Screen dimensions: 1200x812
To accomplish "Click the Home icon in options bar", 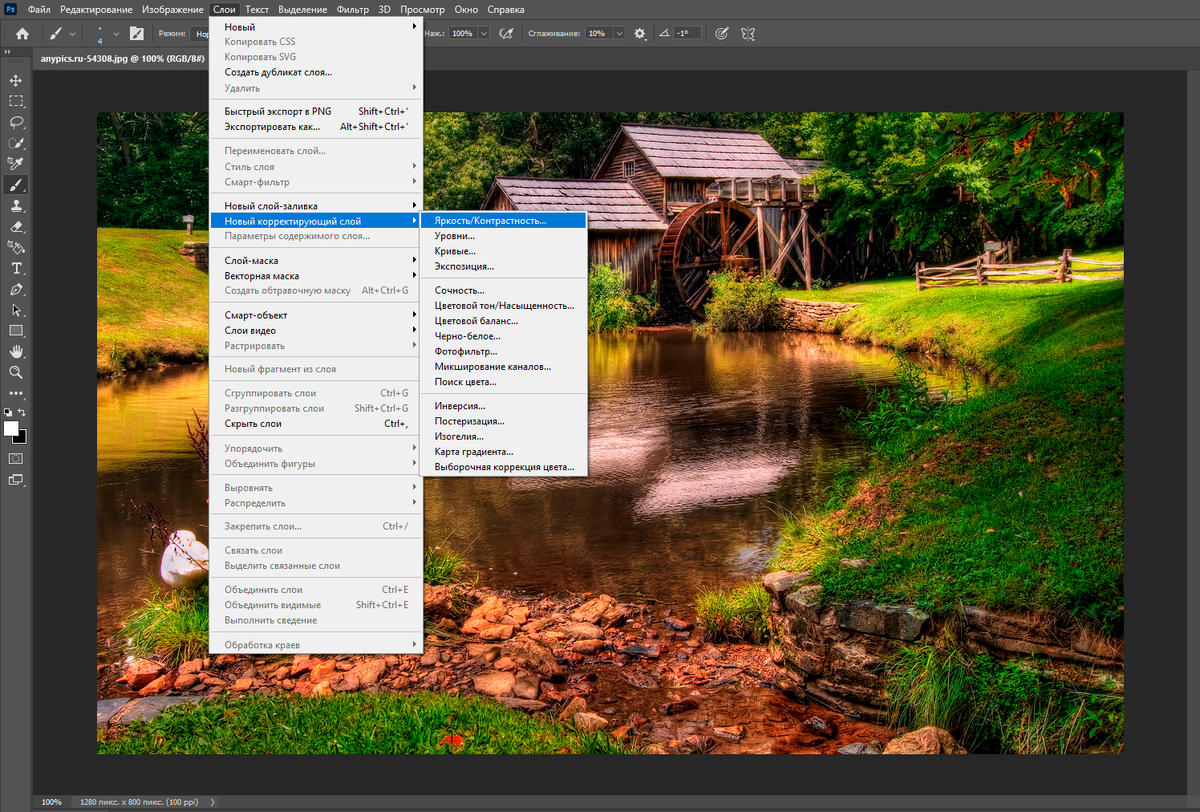I will [x=22, y=33].
